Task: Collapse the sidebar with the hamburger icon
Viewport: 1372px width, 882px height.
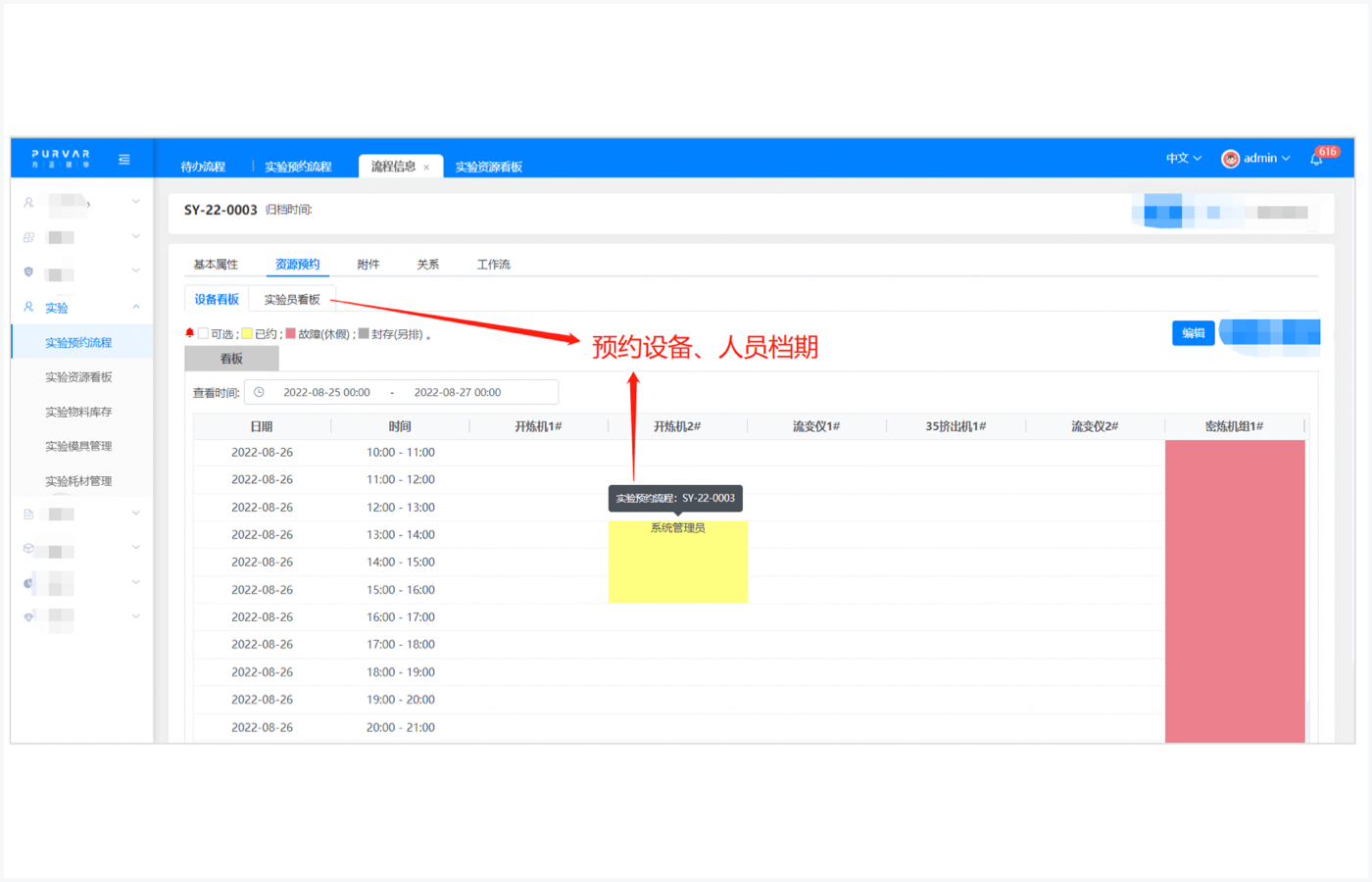Action: click(124, 159)
